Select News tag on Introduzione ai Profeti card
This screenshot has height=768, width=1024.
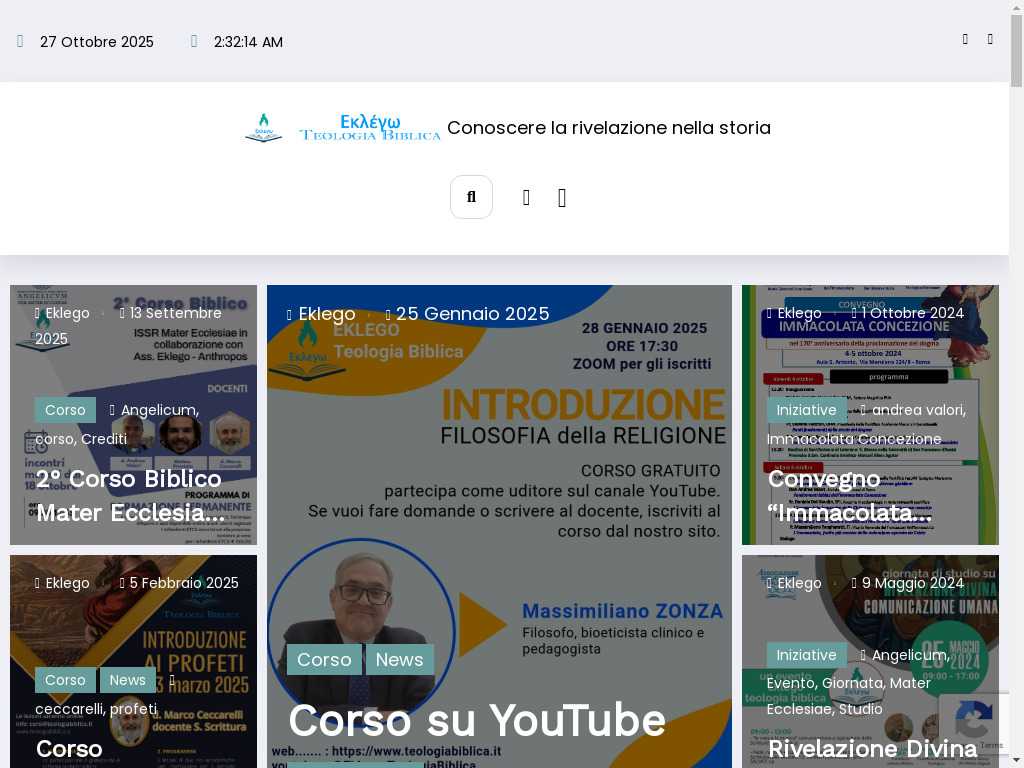[x=127, y=680]
